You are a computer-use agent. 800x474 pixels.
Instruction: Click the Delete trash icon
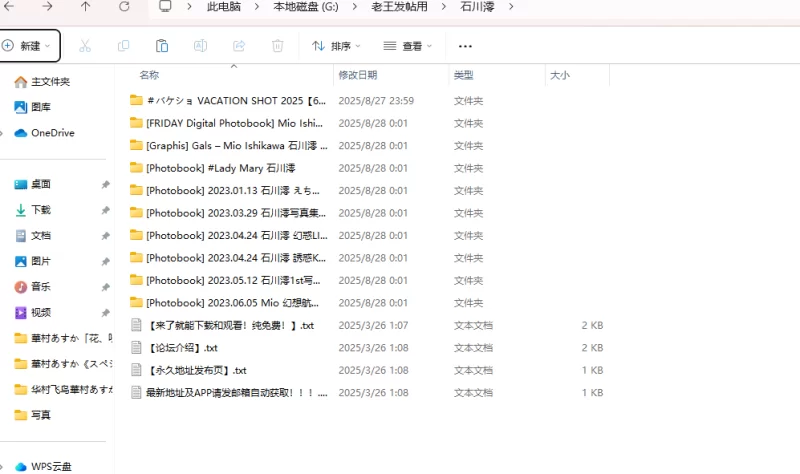278,46
